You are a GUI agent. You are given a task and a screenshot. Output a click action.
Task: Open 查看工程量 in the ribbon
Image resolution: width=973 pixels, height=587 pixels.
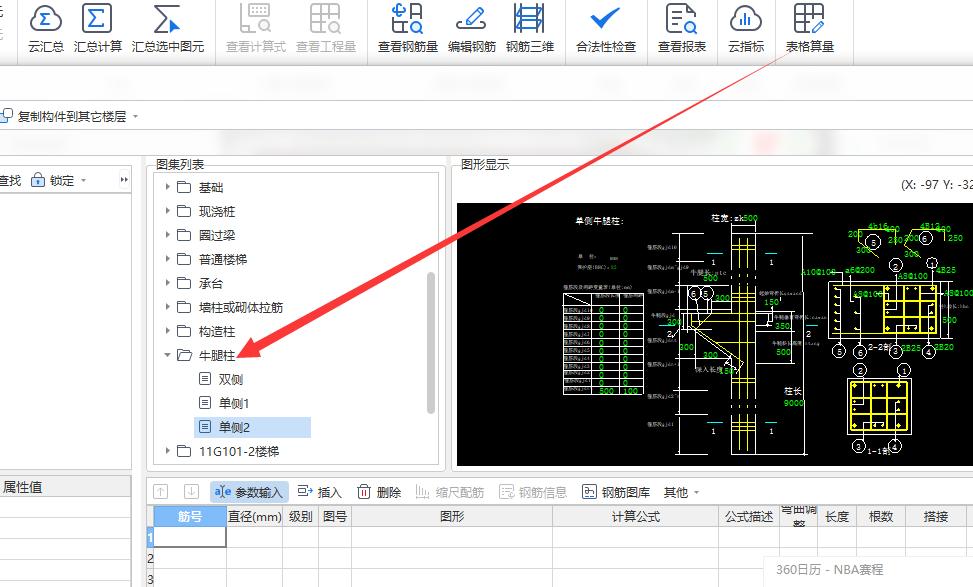point(326,28)
